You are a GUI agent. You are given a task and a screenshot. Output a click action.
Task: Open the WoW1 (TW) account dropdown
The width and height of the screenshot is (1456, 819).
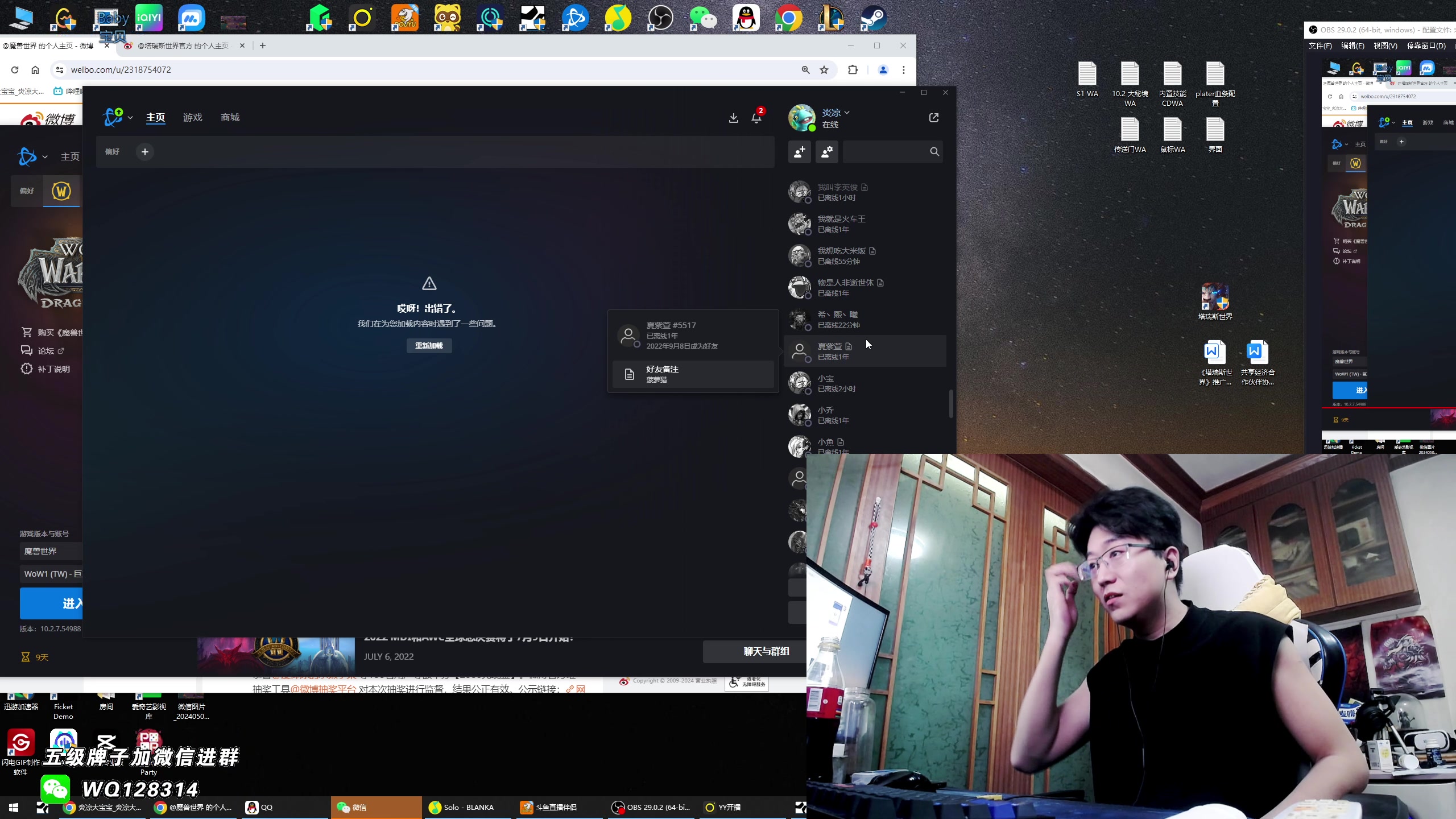[51, 574]
